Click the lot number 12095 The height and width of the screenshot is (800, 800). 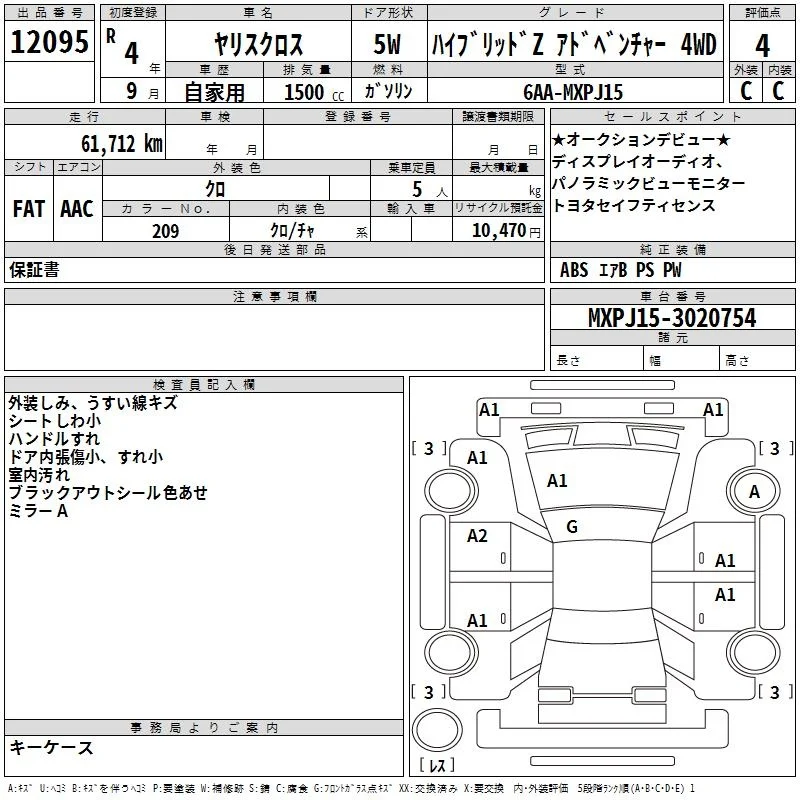click(49, 42)
